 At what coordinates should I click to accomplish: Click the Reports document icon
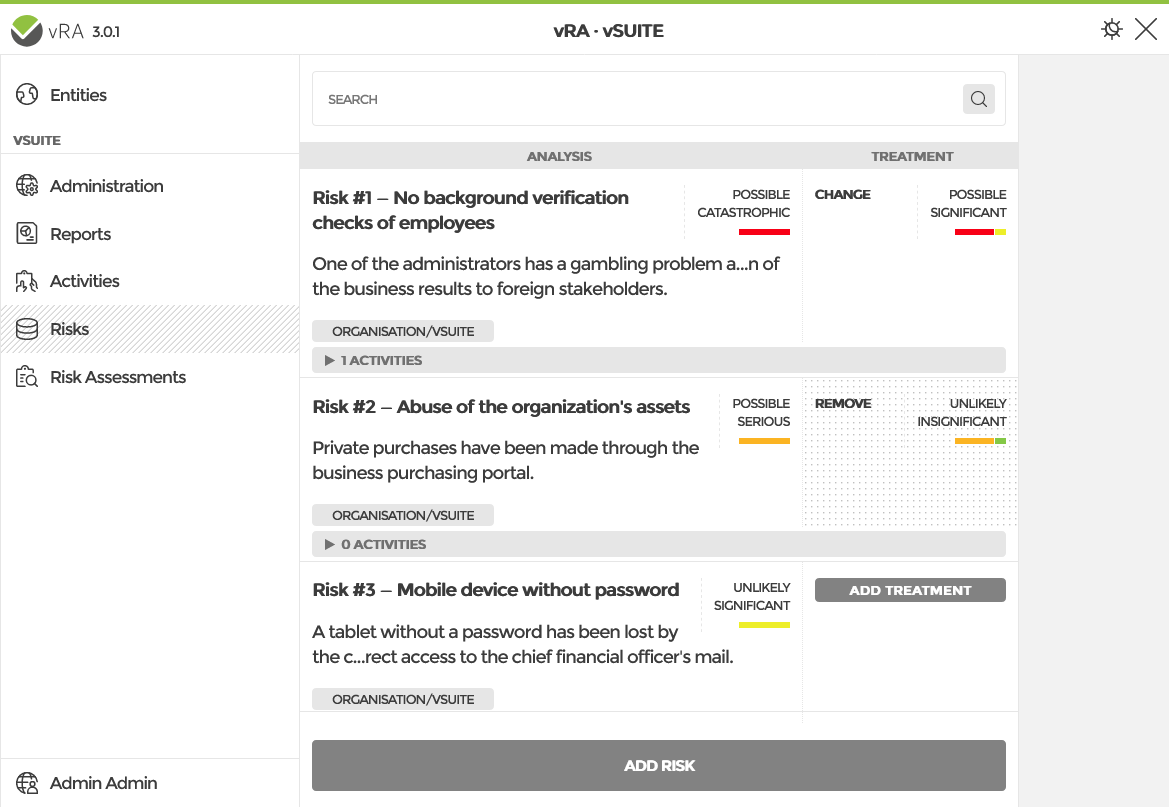point(27,234)
